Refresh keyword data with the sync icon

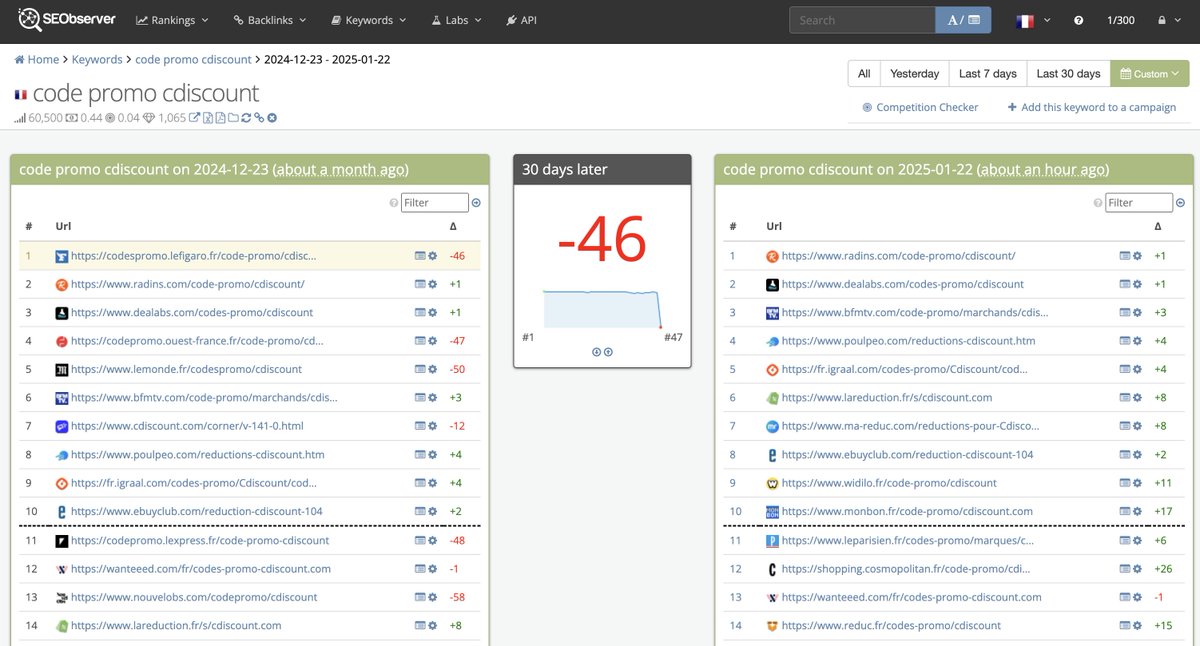click(246, 118)
